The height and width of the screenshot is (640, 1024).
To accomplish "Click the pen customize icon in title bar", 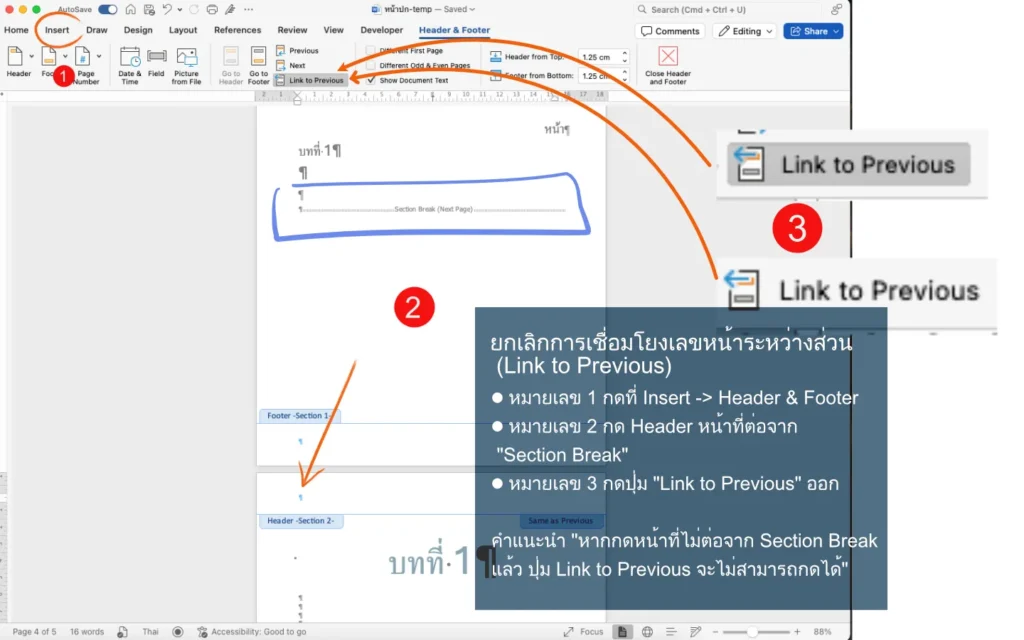I will click(230, 9).
